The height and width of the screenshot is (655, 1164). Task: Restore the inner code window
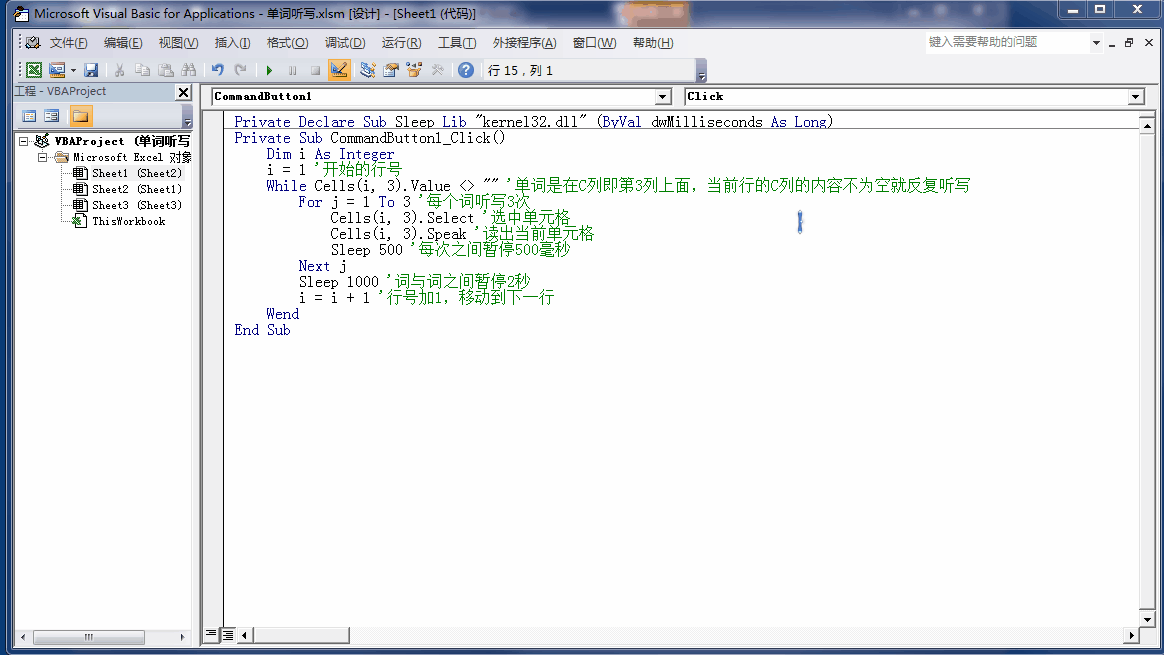coord(1129,43)
